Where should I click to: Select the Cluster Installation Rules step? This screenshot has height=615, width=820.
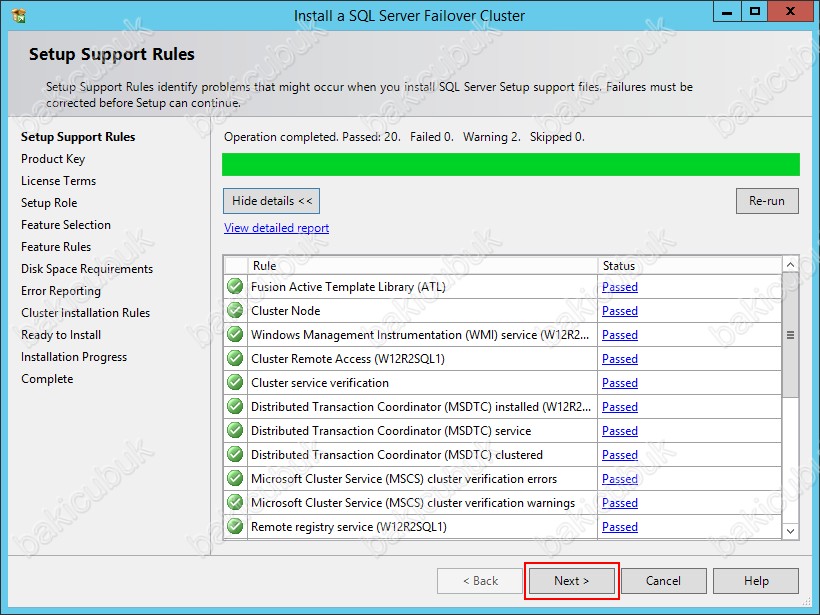click(85, 313)
